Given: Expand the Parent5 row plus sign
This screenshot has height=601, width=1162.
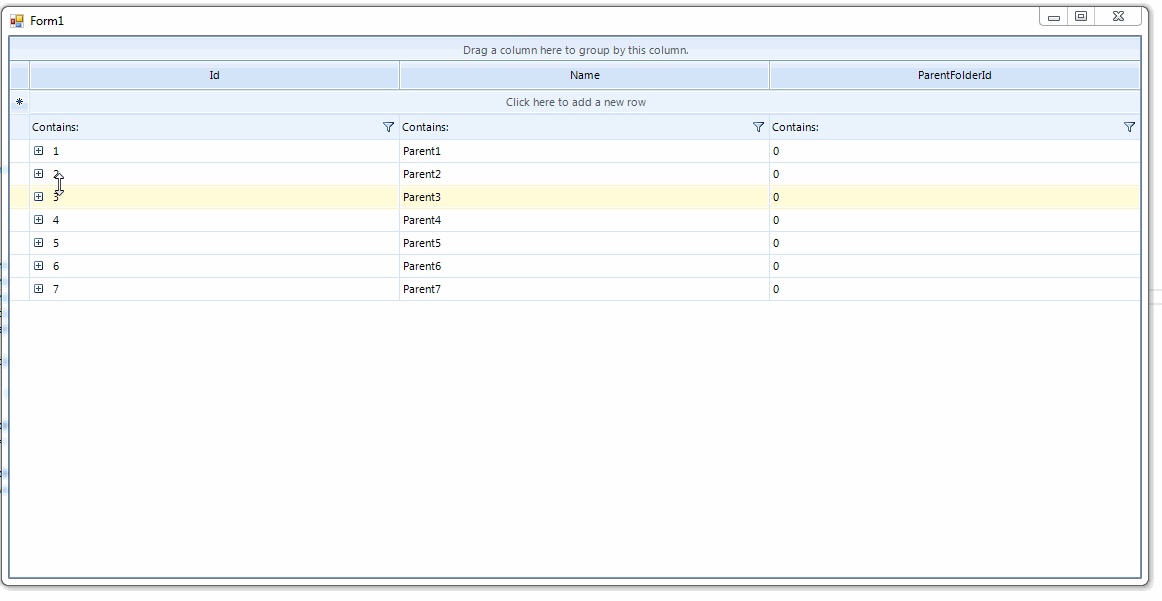Looking at the screenshot, I should 39,243.
